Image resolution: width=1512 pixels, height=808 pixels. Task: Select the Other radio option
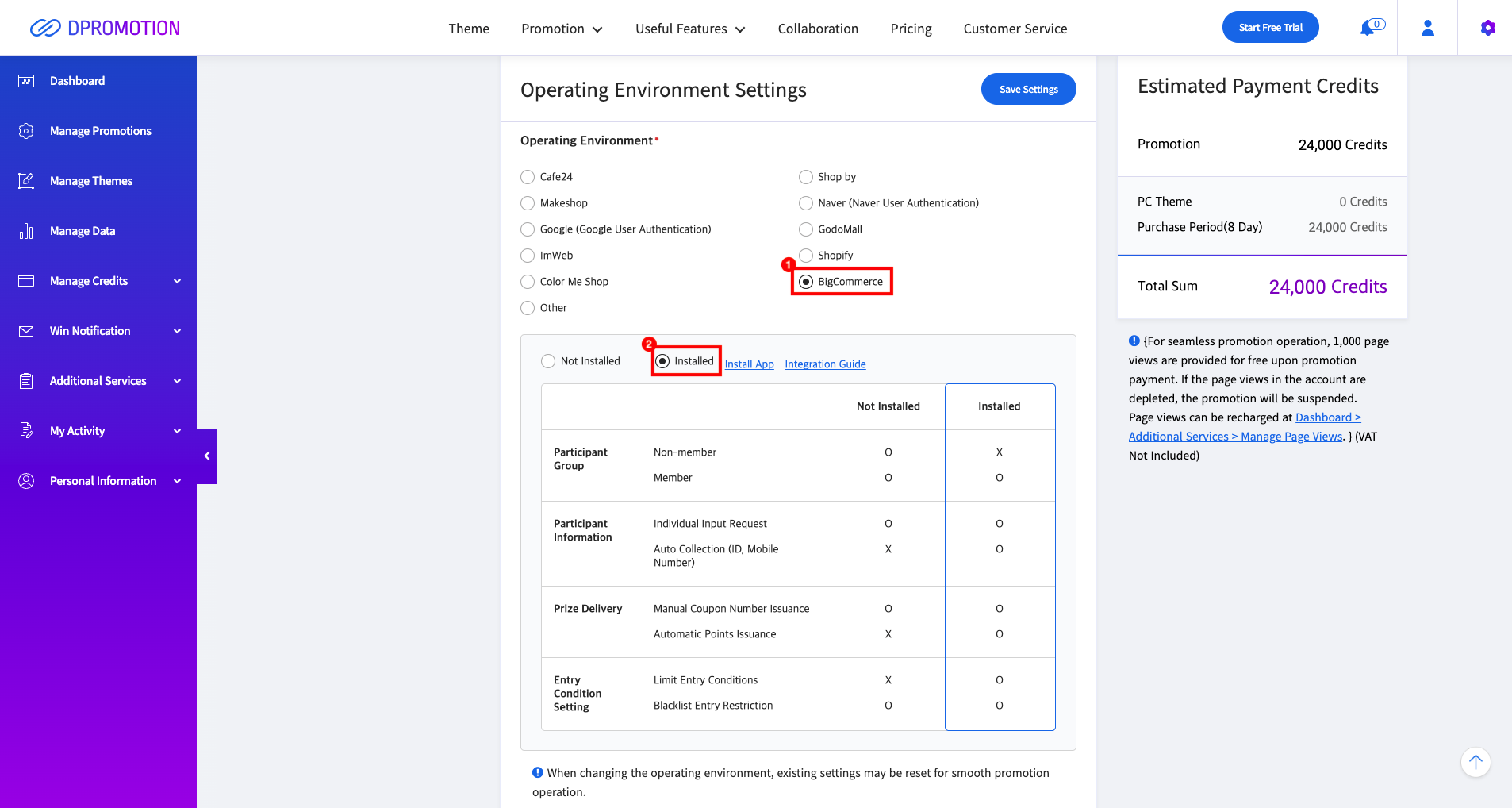point(528,308)
